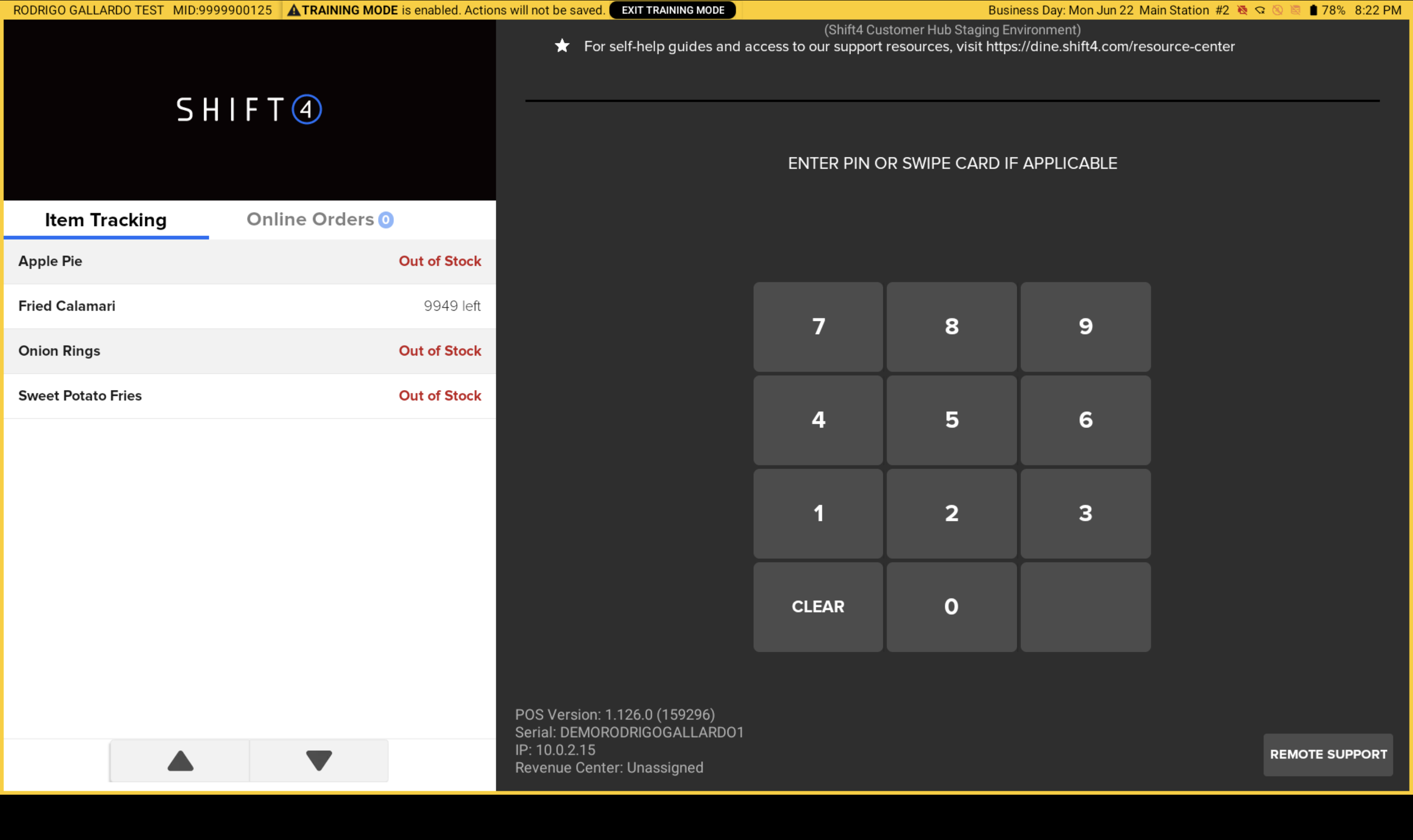
Task: Click the Business Day date text
Action: [1060, 10]
